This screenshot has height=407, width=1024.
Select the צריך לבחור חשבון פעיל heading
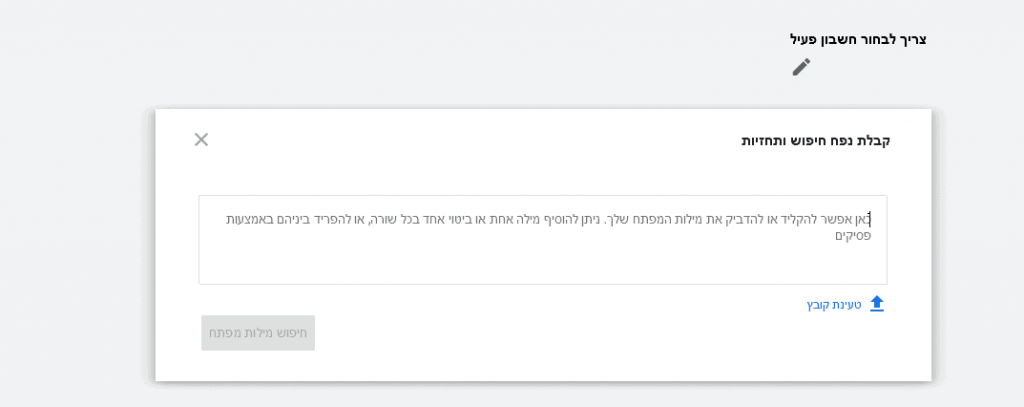pyautogui.click(x=857, y=39)
